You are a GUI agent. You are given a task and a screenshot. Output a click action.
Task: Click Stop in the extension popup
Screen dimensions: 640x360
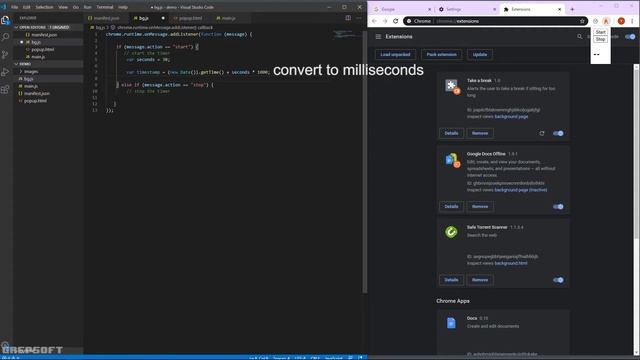[600, 39]
